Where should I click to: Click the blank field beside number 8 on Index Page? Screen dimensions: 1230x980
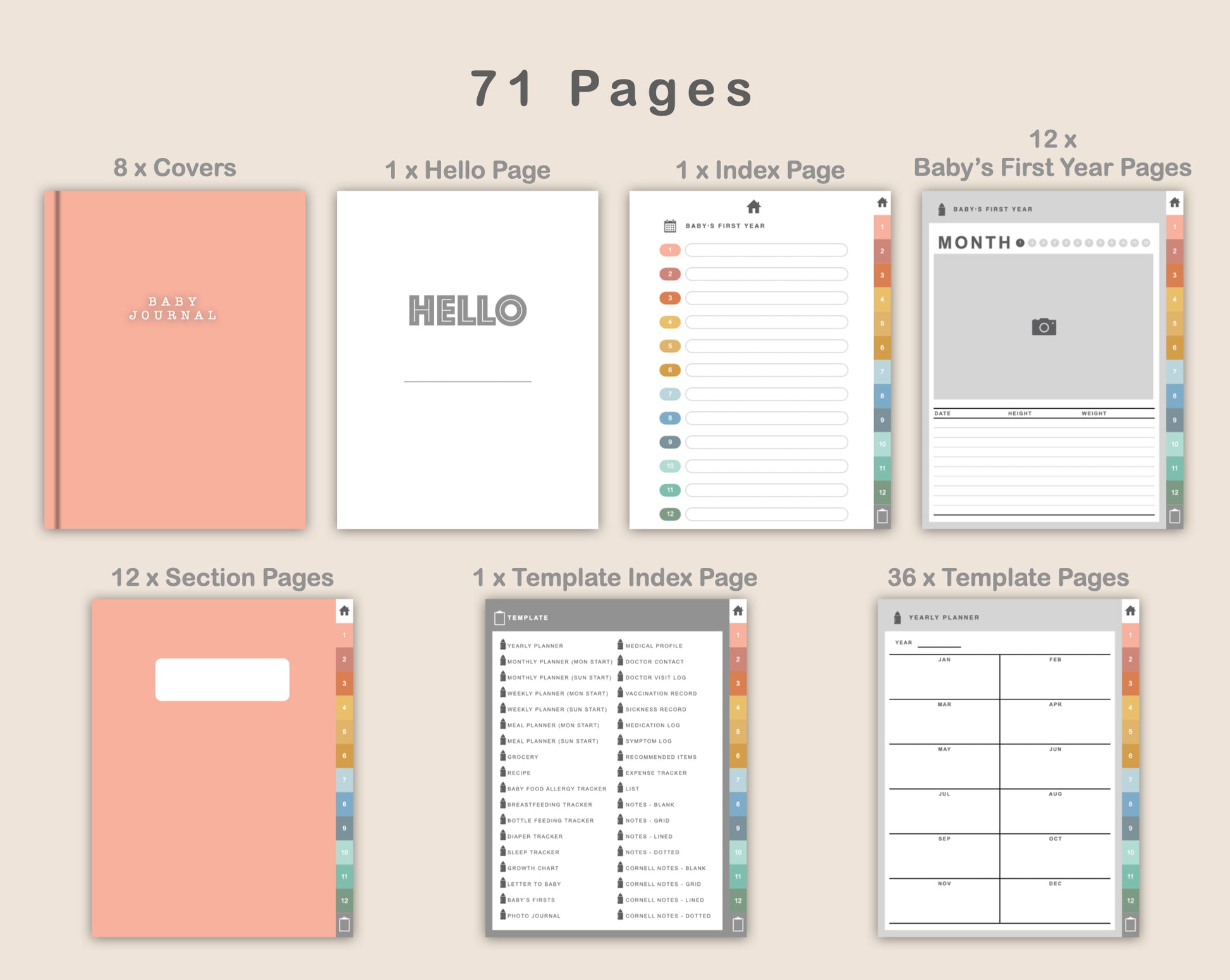(x=766, y=418)
